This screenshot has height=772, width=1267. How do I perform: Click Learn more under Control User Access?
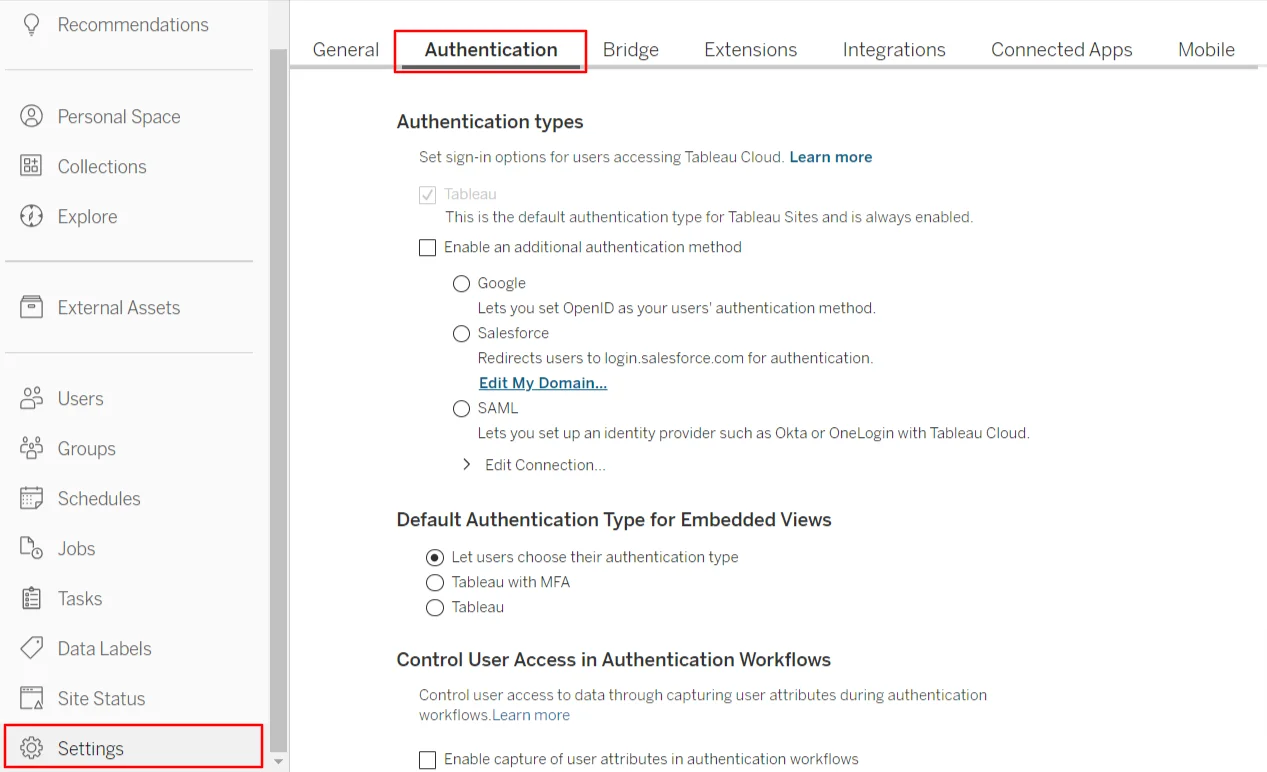click(531, 715)
